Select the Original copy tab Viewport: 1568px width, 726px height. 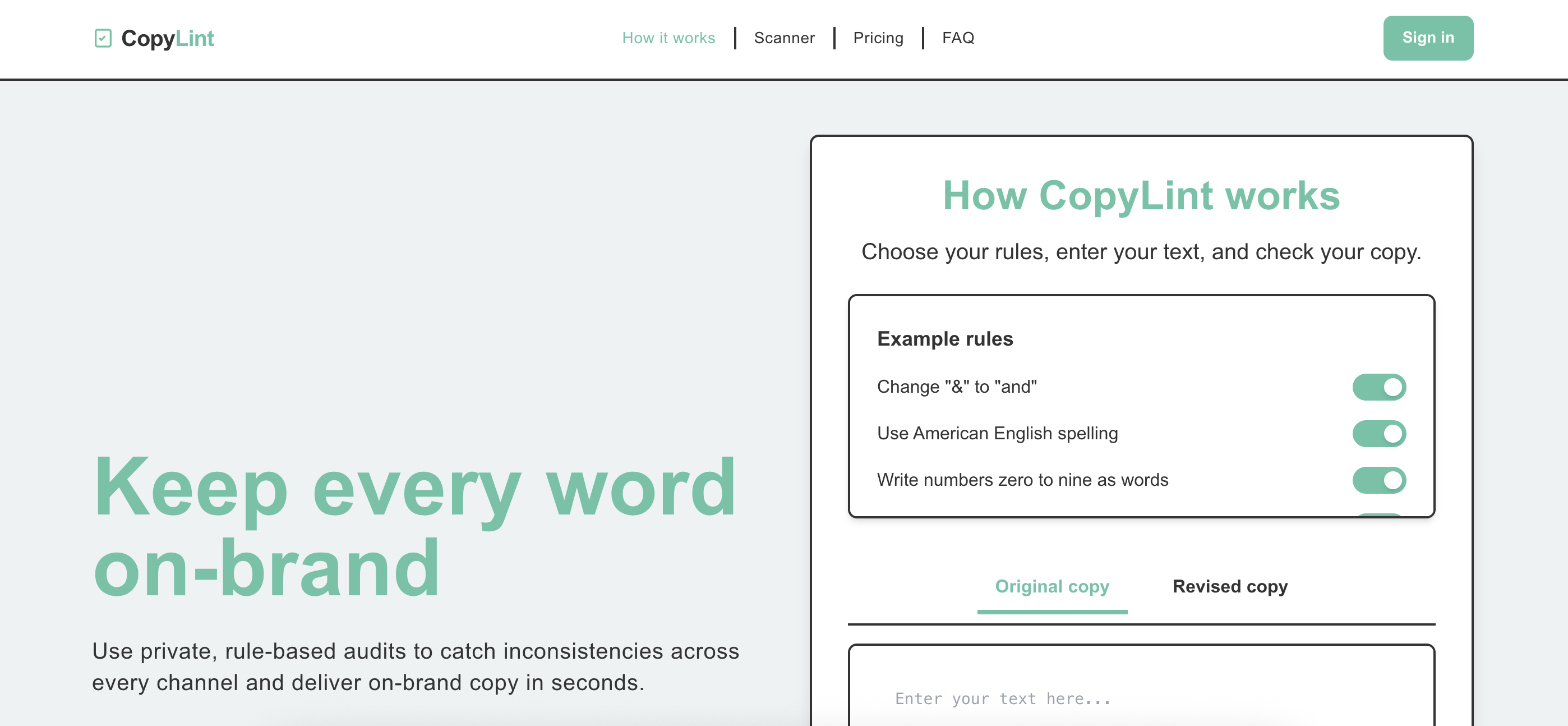pyautogui.click(x=1052, y=586)
